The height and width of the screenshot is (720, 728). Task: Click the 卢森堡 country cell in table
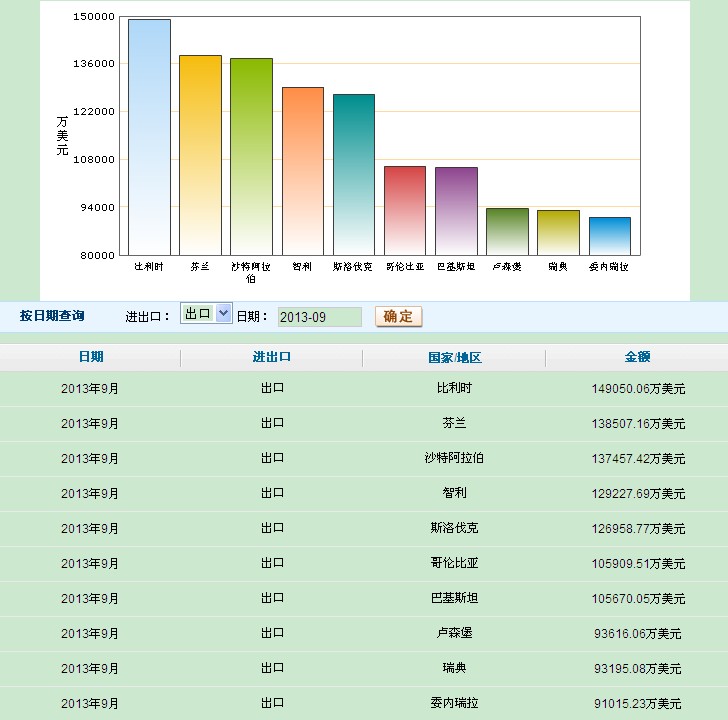click(454, 633)
